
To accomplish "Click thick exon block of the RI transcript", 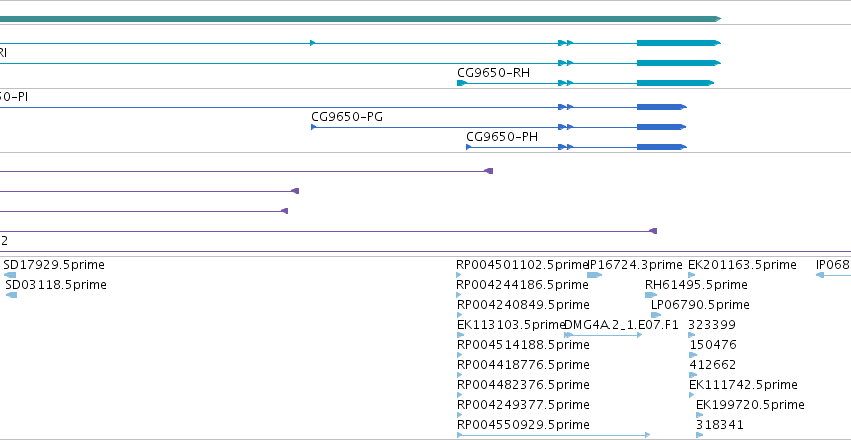I will (x=678, y=63).
